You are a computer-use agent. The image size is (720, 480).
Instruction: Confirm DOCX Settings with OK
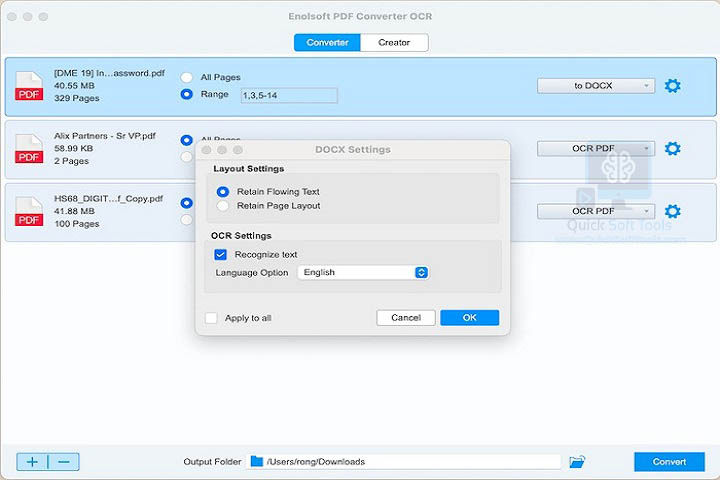(x=470, y=317)
